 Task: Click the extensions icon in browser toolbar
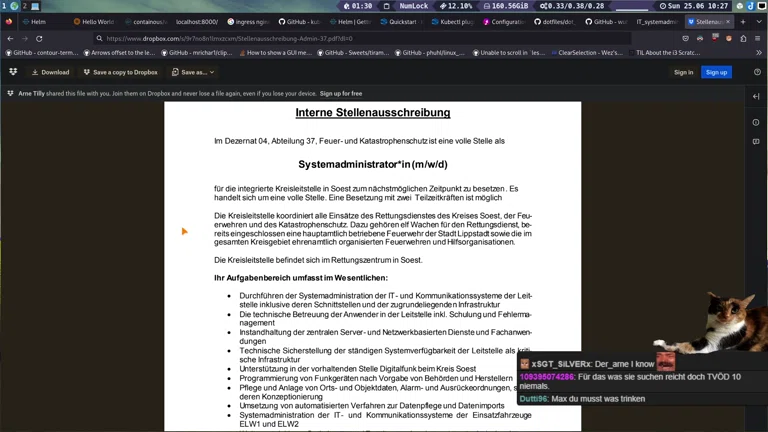743,38
